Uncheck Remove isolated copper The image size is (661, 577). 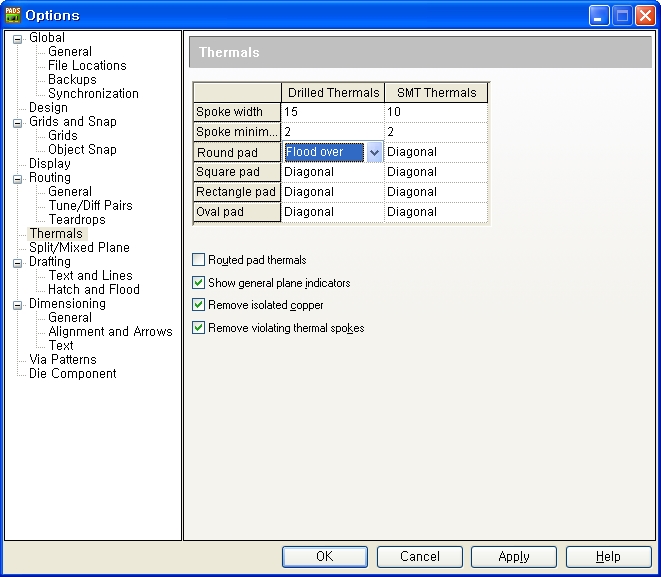pyautogui.click(x=198, y=305)
